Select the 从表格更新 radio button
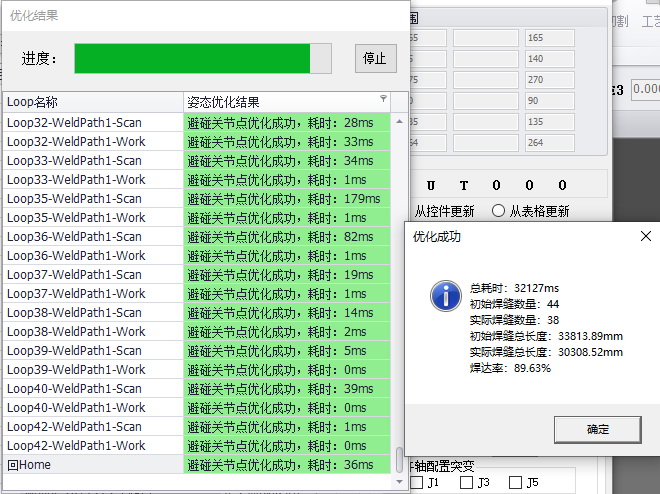The image size is (660, 494). (498, 211)
